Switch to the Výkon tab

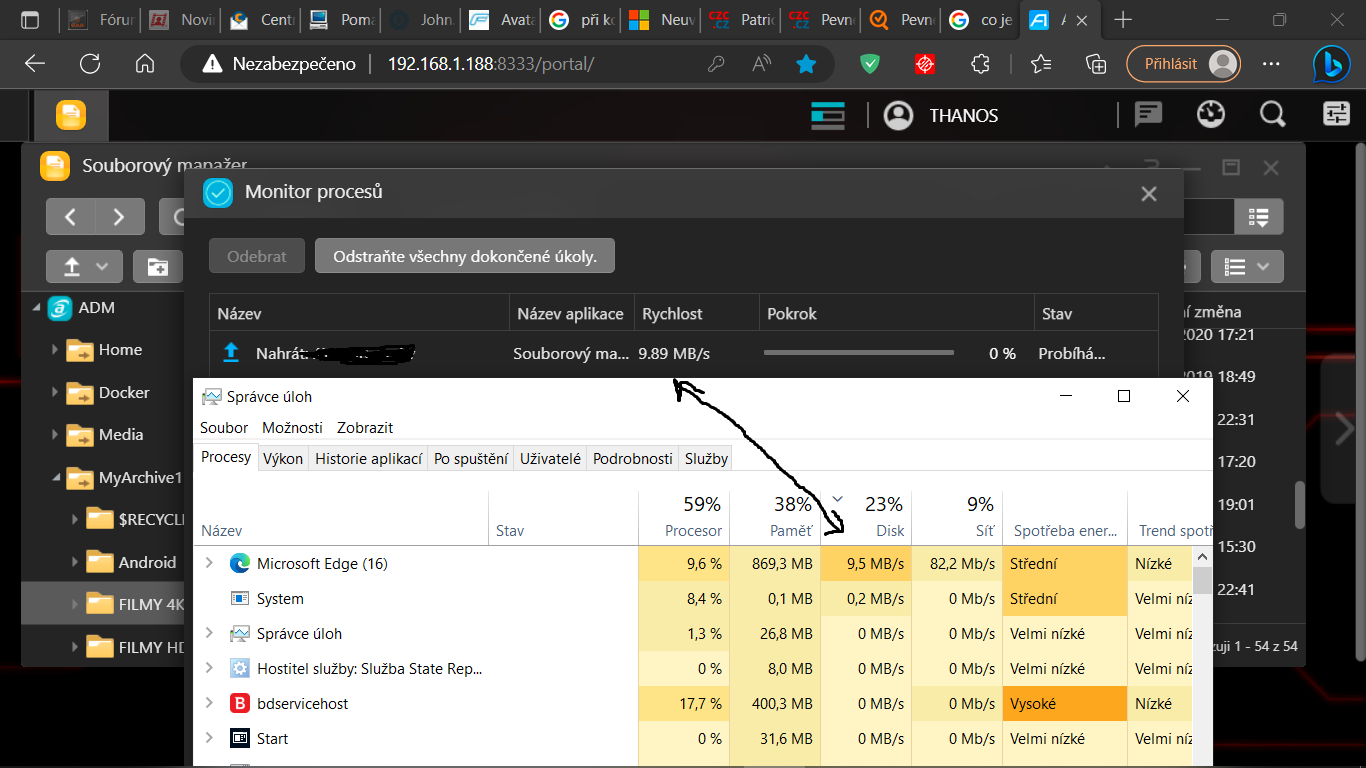[x=283, y=459]
